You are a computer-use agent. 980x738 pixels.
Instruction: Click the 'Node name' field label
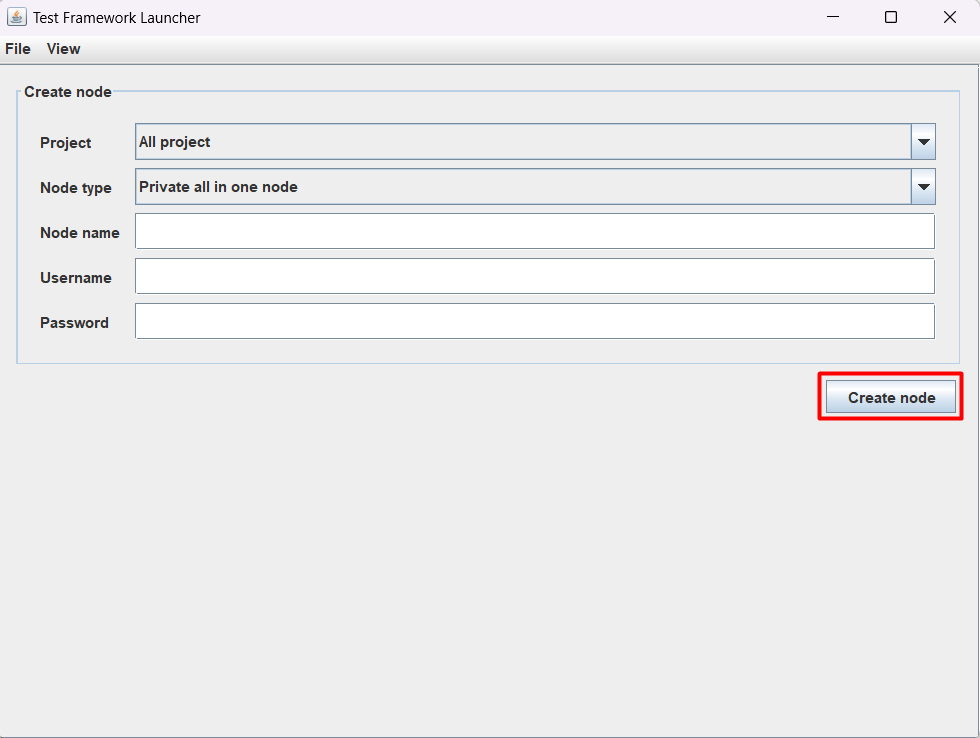[x=79, y=233]
